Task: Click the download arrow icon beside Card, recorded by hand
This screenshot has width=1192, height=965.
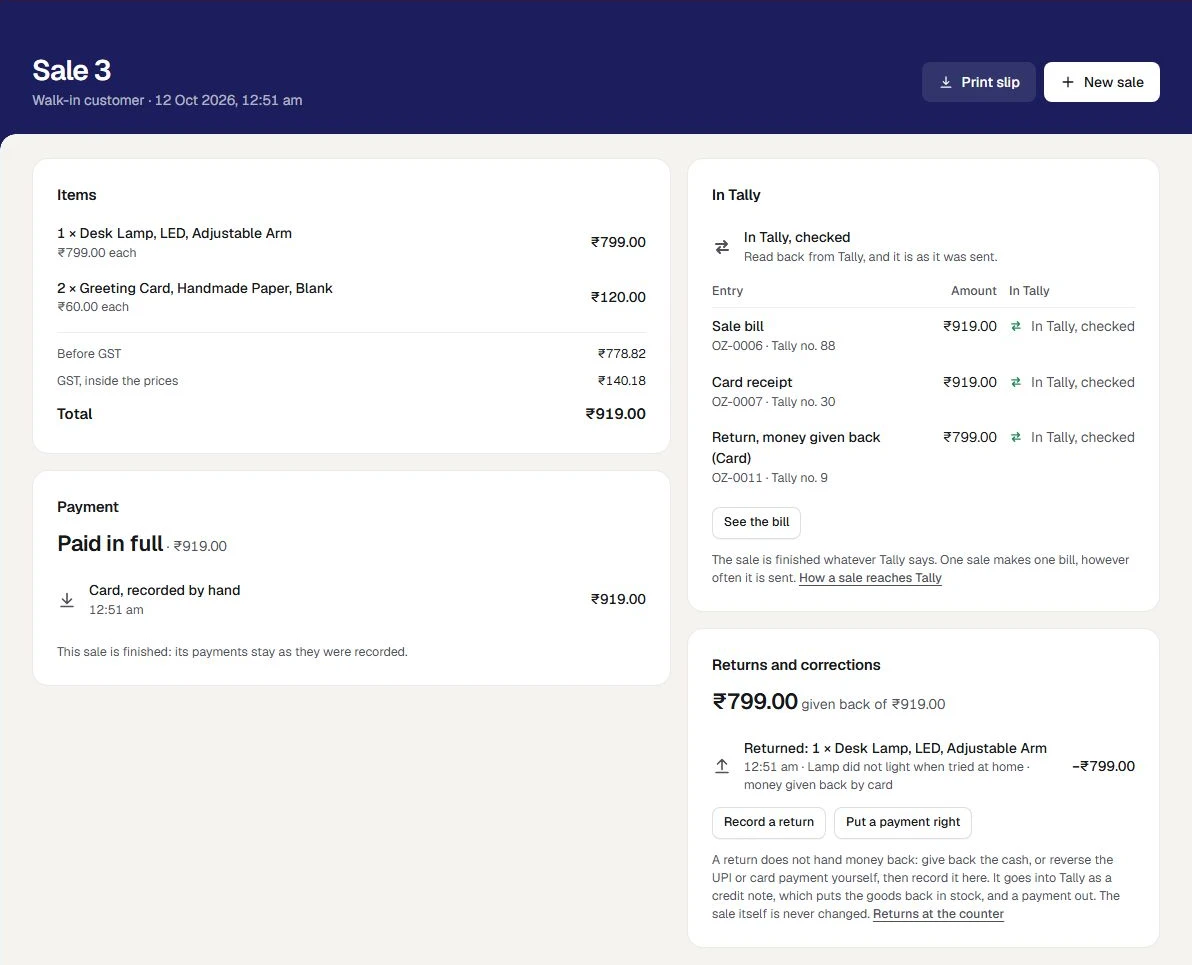Action: click(x=67, y=600)
